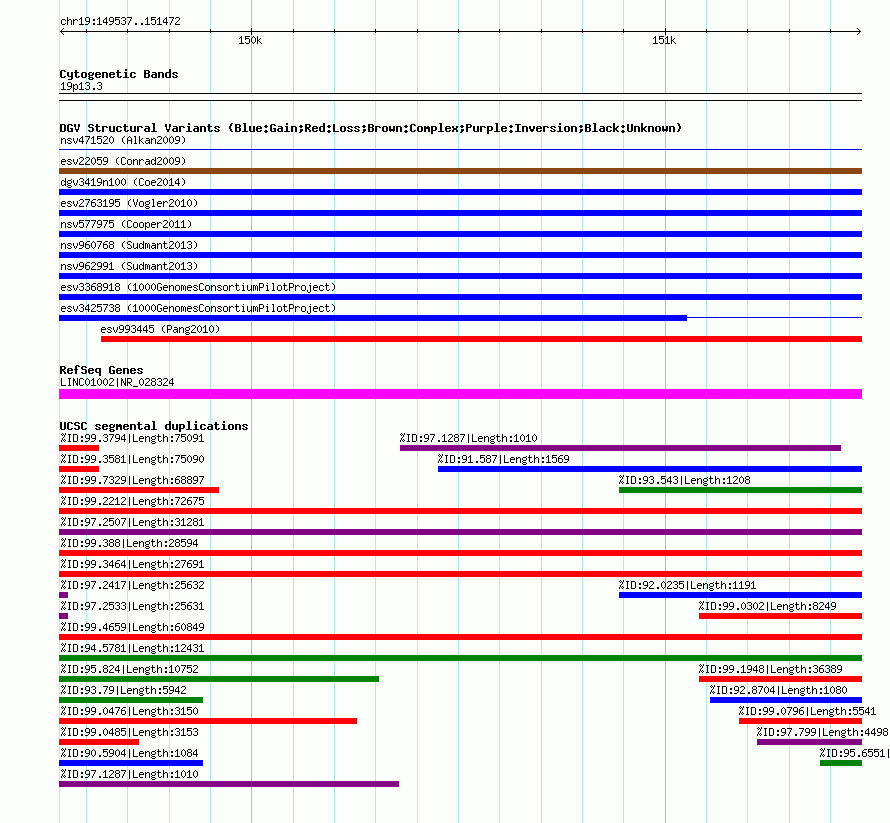890x823 pixels.
Task: Click red bar under %ID:99.0476|Length:3150
Action: (208, 721)
